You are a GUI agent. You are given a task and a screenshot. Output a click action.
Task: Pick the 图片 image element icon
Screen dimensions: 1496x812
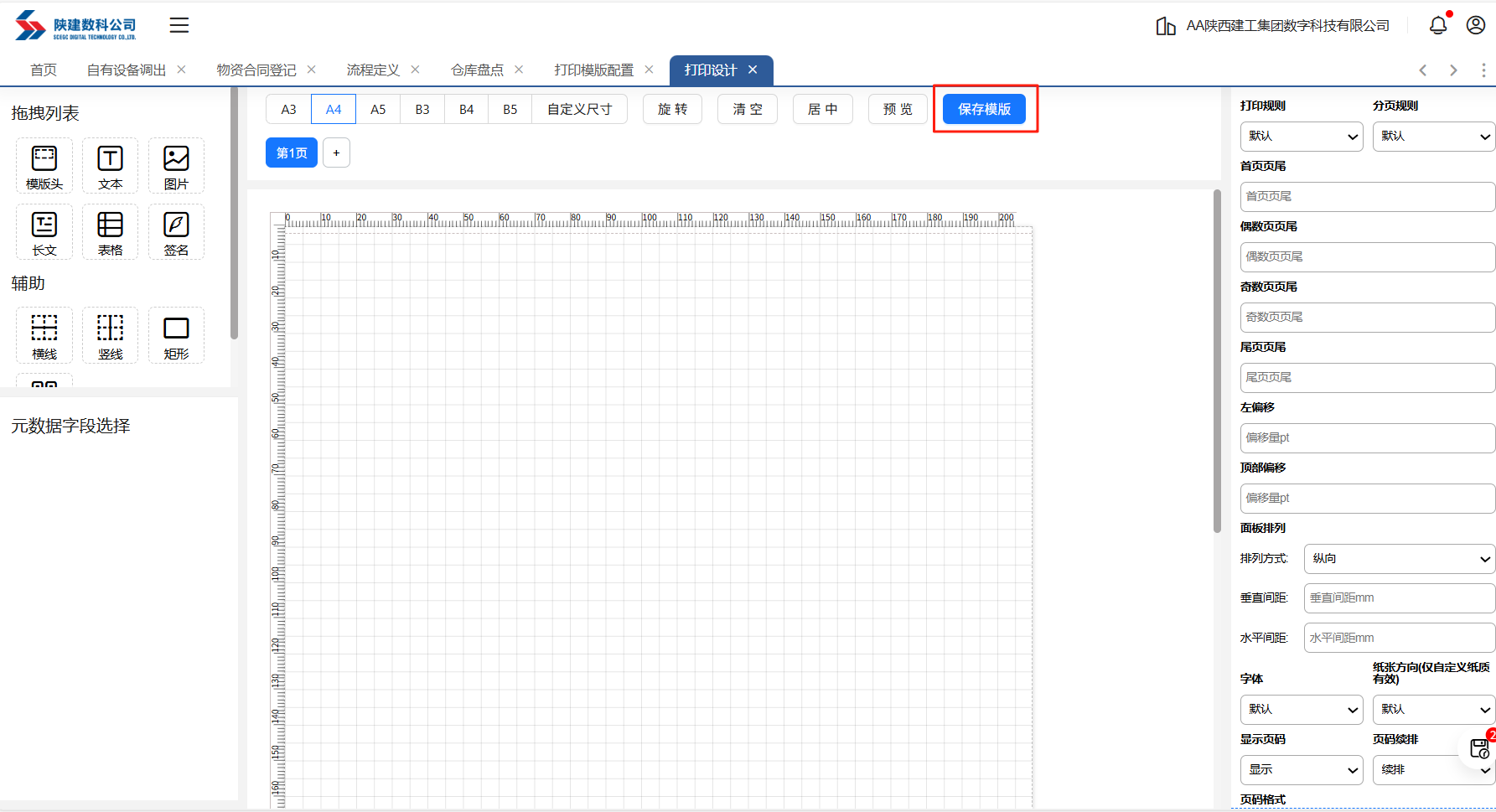point(176,166)
